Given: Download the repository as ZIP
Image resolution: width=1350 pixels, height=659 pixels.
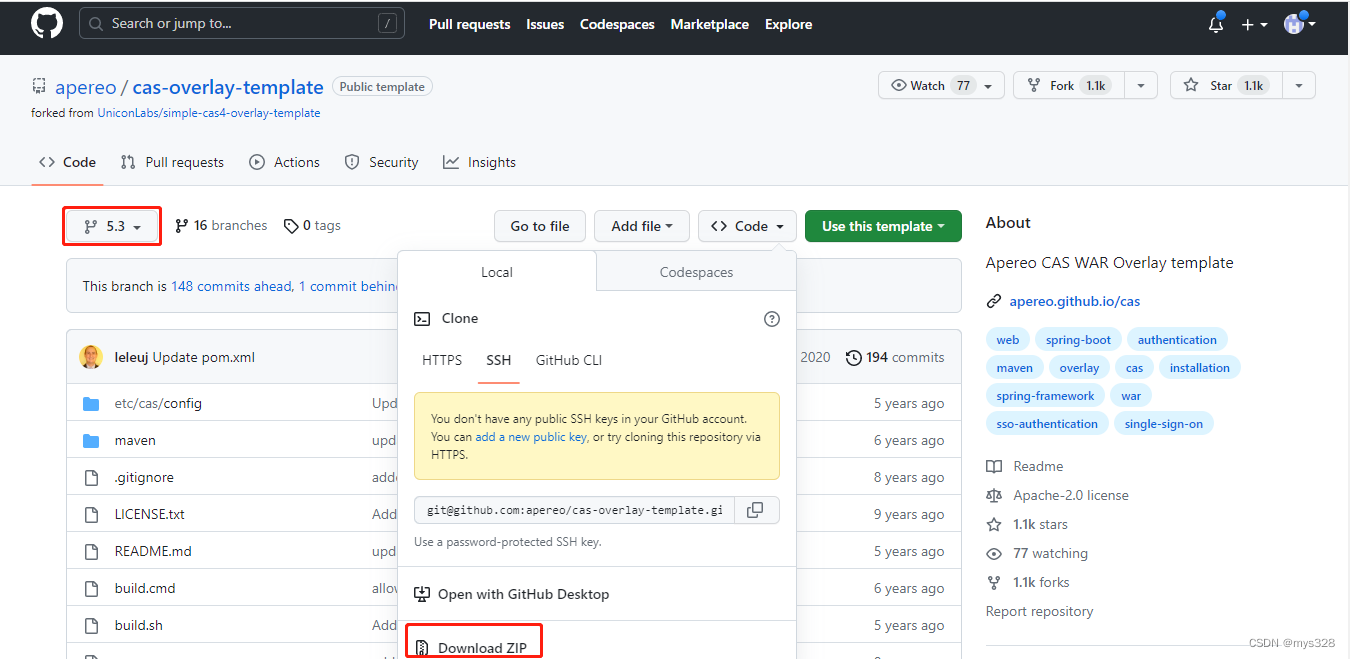Looking at the screenshot, I should tap(473, 647).
